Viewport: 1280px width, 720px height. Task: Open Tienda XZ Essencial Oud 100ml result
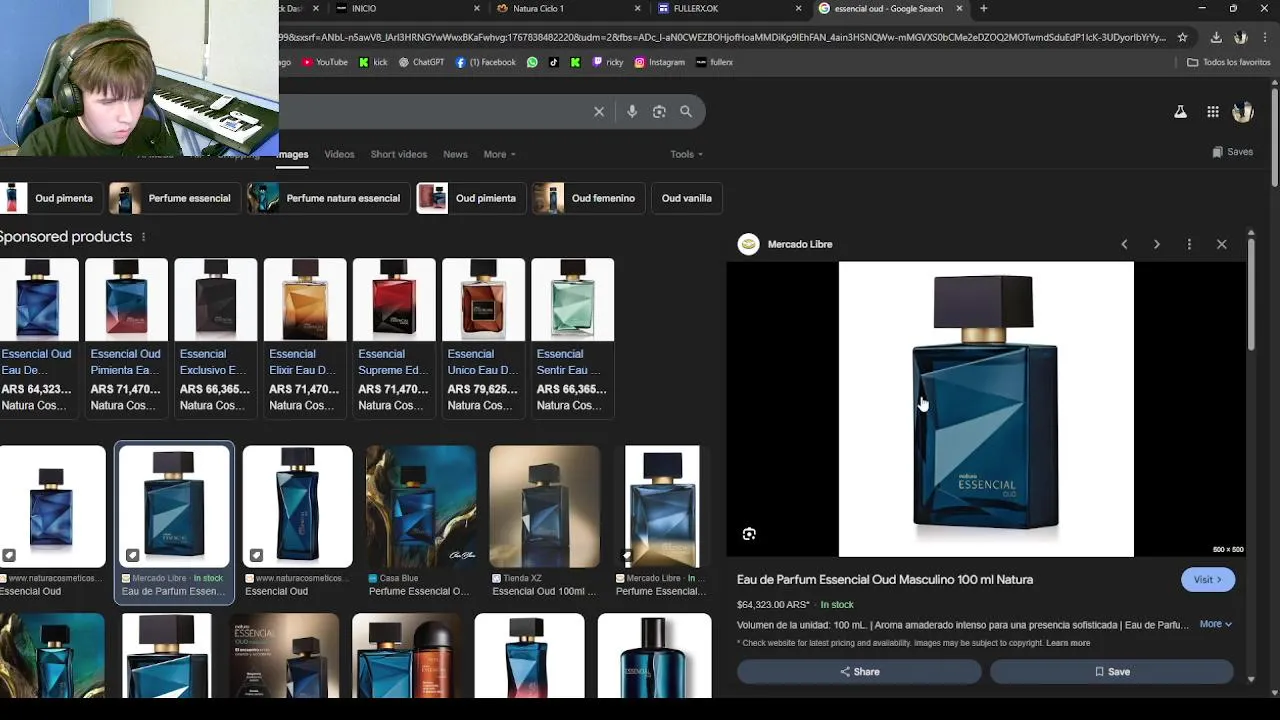(x=545, y=522)
